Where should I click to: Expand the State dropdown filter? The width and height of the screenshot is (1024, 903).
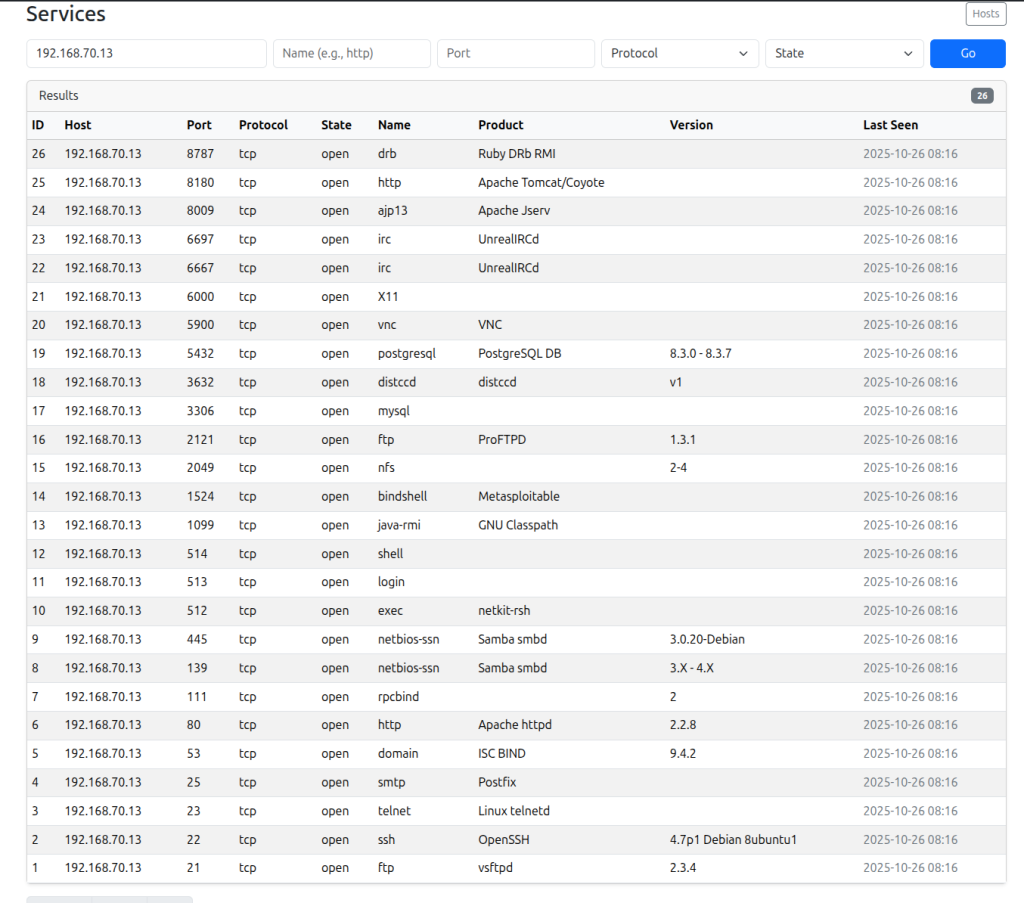[x=843, y=53]
